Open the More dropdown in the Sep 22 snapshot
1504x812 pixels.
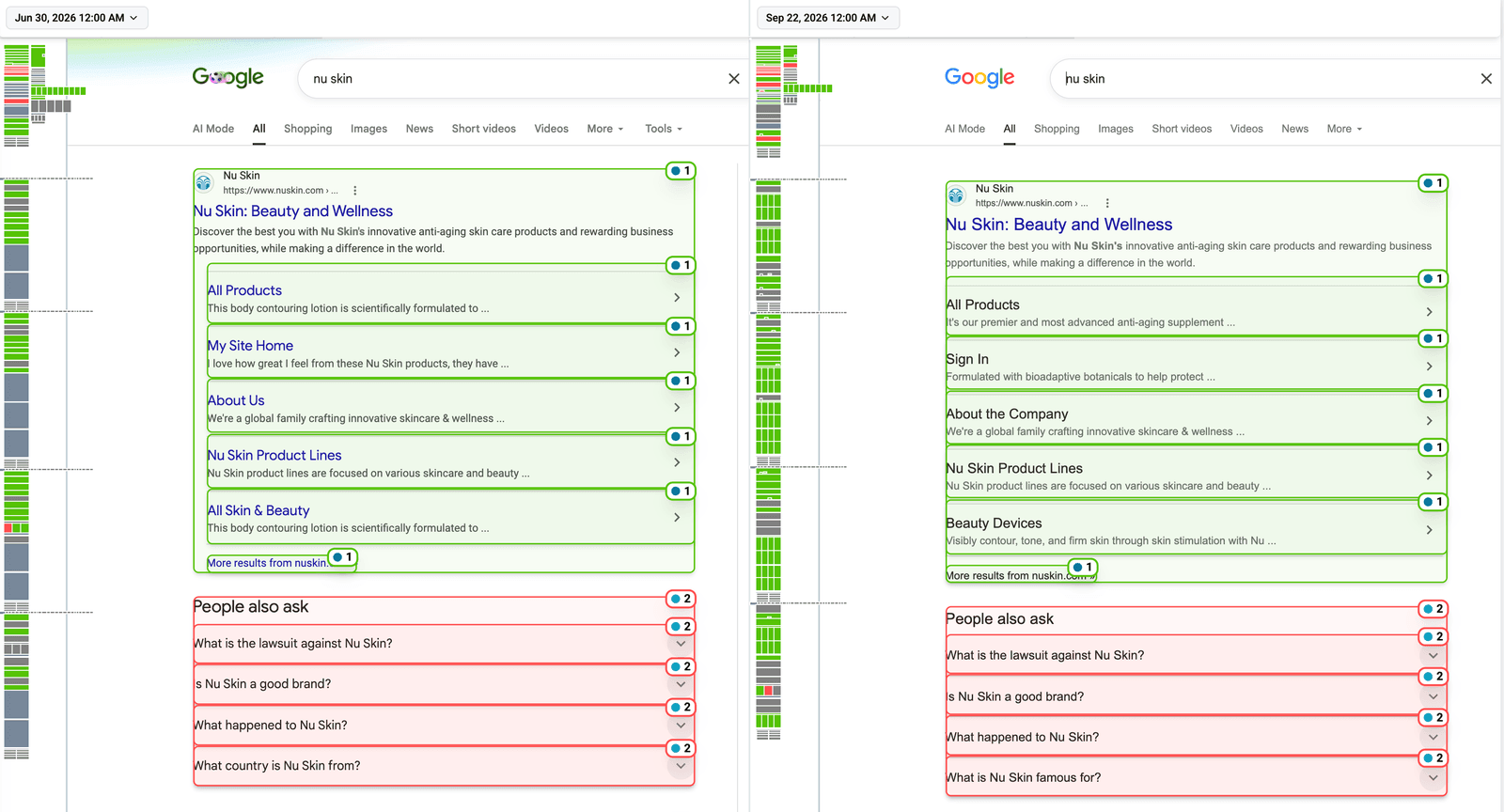1344,129
